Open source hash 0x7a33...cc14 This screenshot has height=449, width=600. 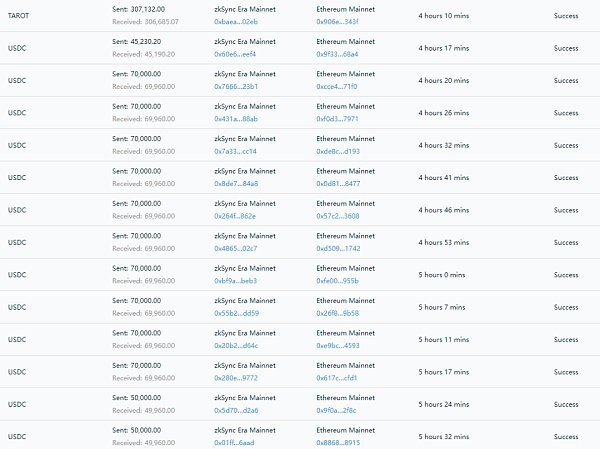235,151
